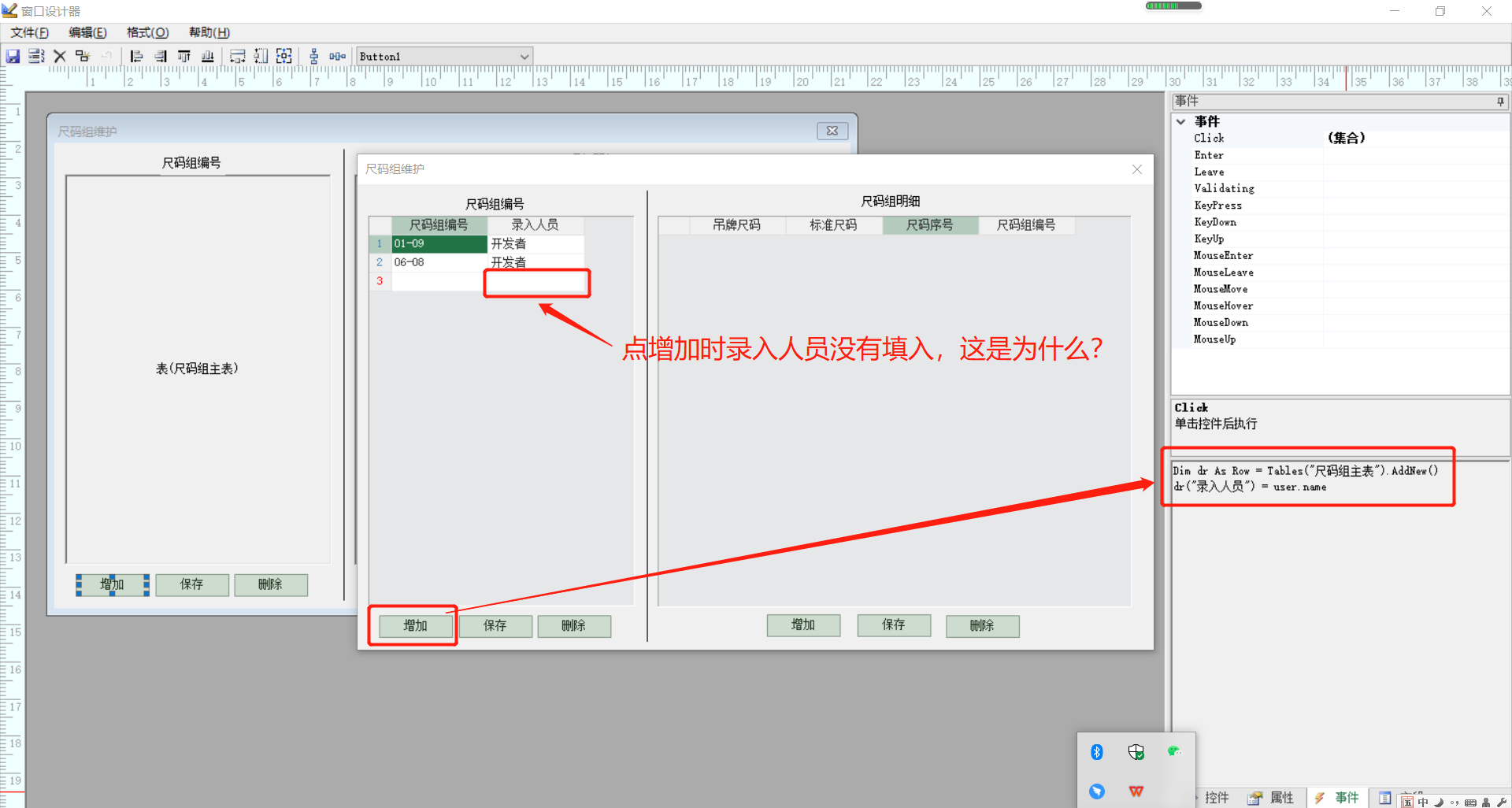Screen dimensions: 1512x808
Task: Open the 文件 menu
Action: coord(30,32)
